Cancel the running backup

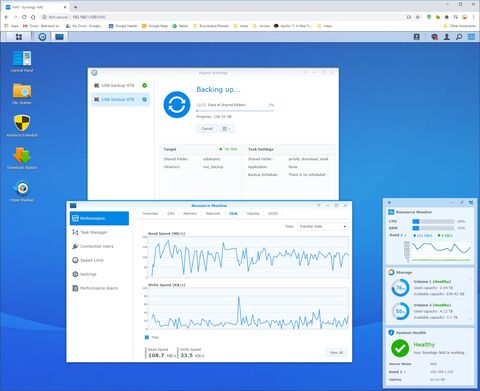point(207,129)
